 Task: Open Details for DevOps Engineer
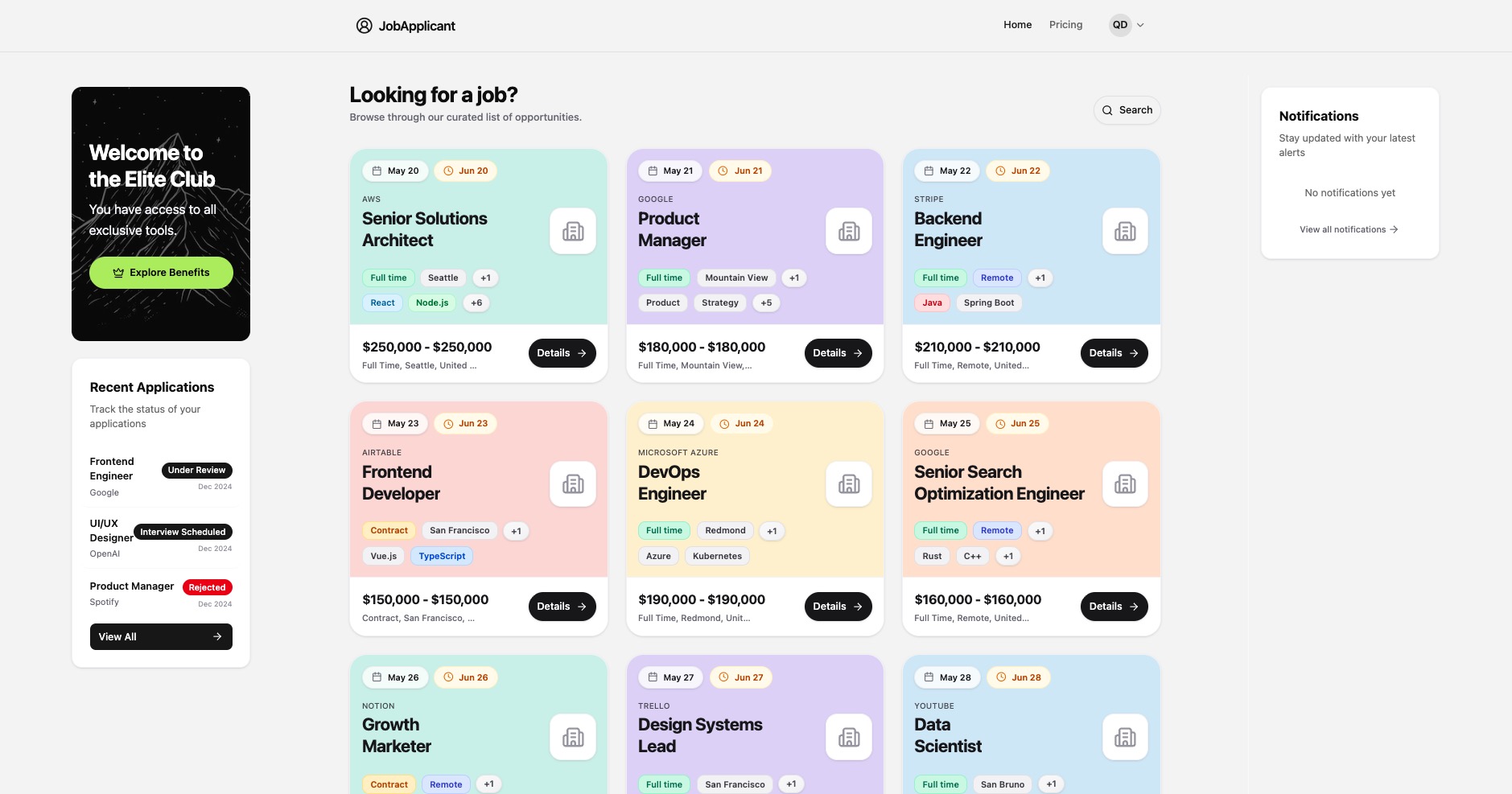pyautogui.click(x=838, y=607)
